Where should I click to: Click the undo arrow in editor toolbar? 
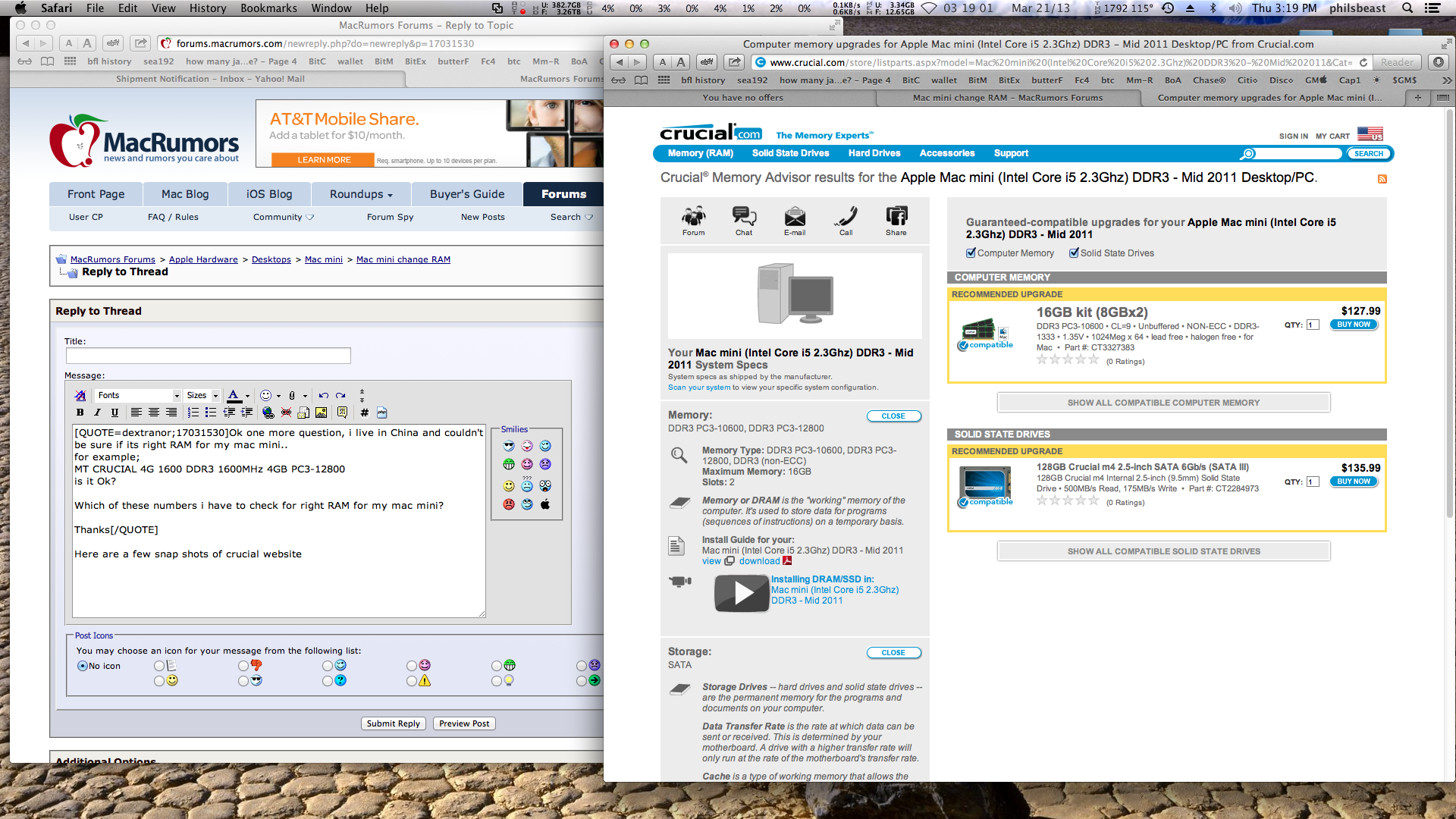pos(324,395)
